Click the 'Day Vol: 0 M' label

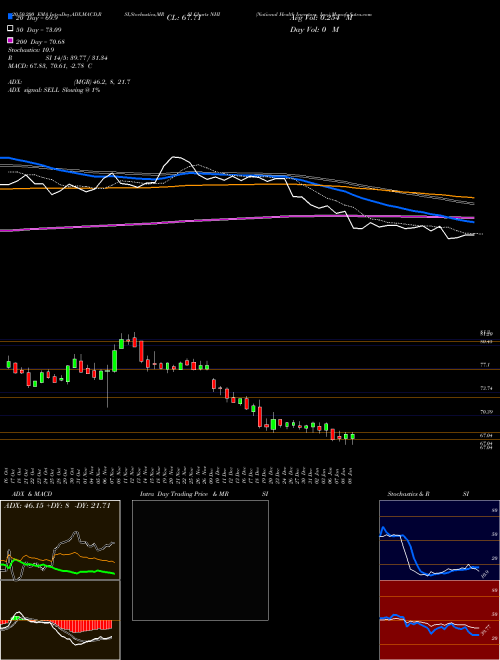[x=314, y=29]
